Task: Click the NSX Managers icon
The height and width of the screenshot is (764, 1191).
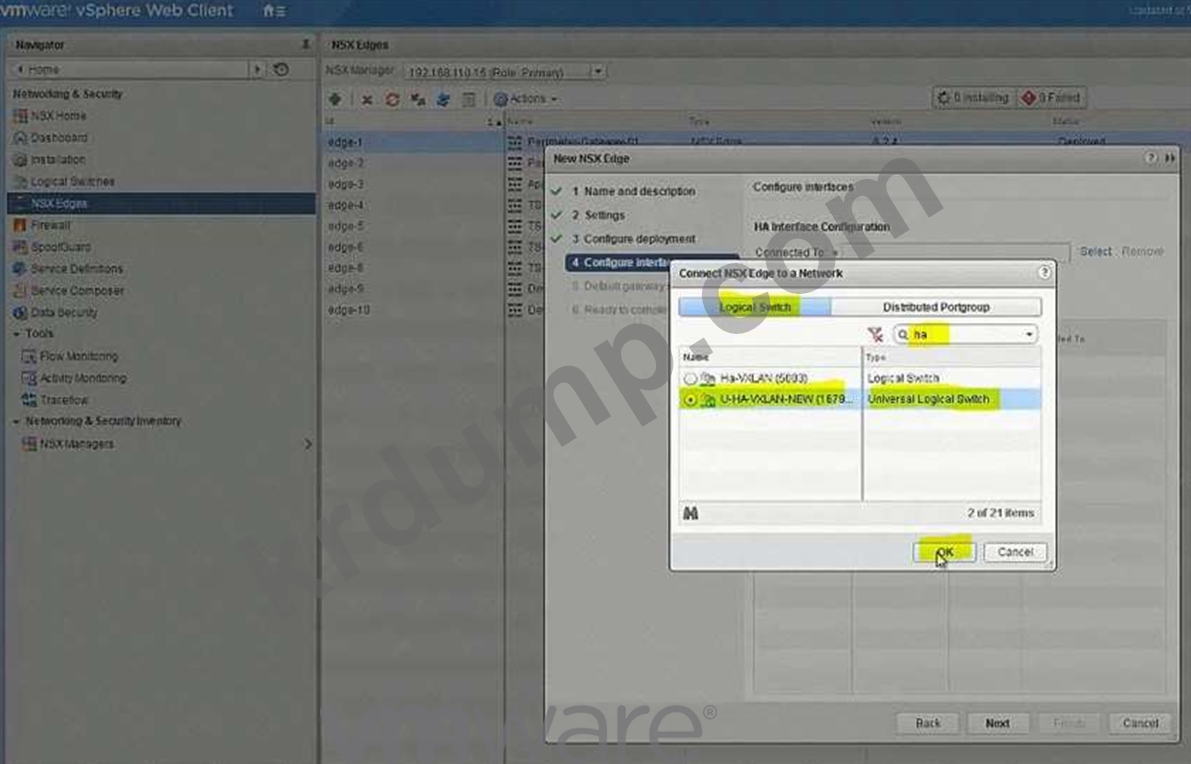Action: click(29, 444)
